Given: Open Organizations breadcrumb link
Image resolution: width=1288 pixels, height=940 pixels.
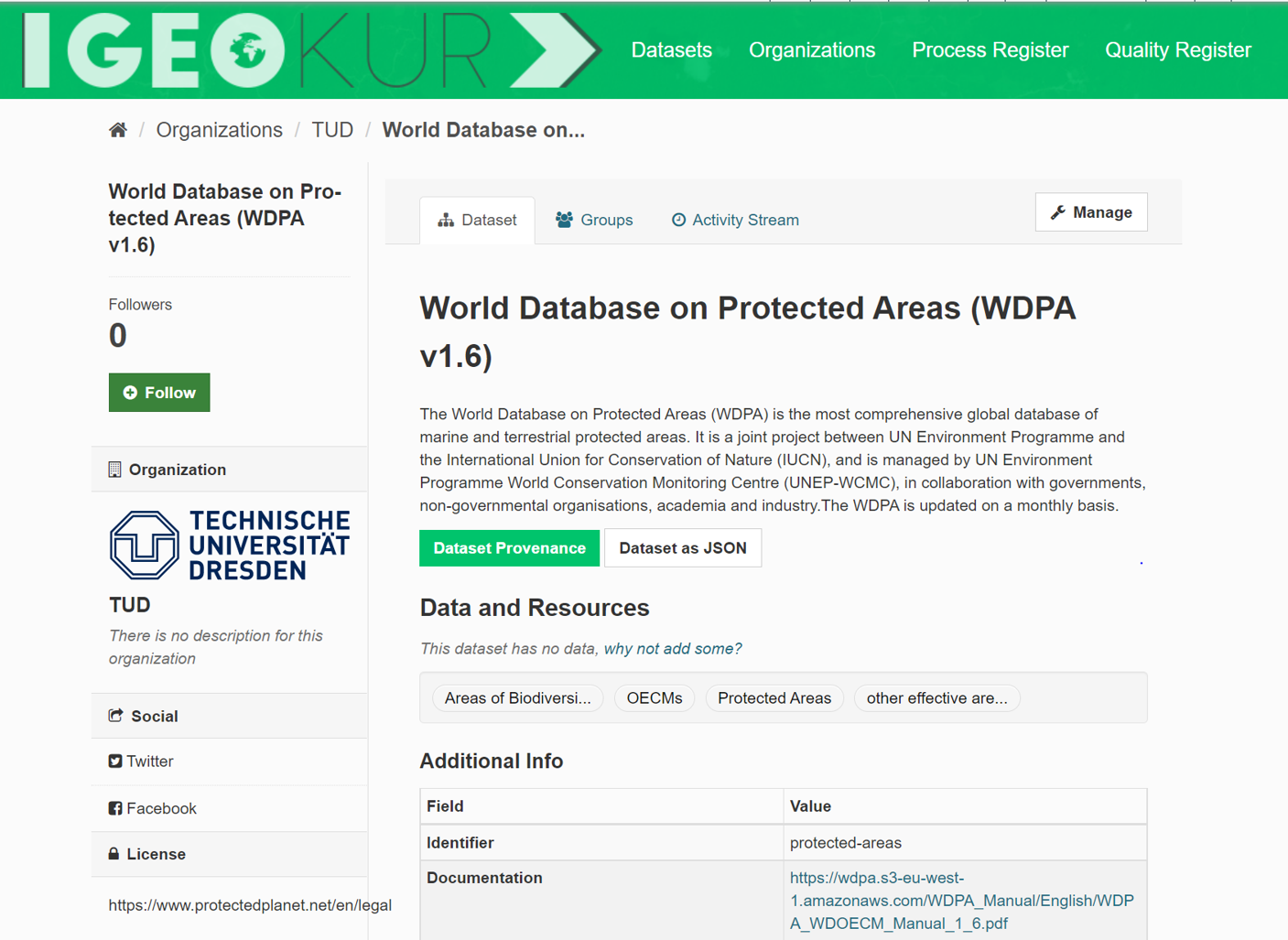Looking at the screenshot, I should 220,130.
